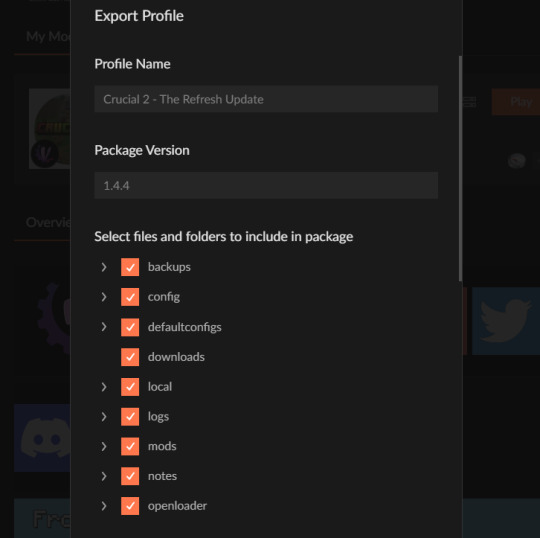Open the My Modpacks tab
Viewport: 540px width, 538px height.
coord(48,36)
